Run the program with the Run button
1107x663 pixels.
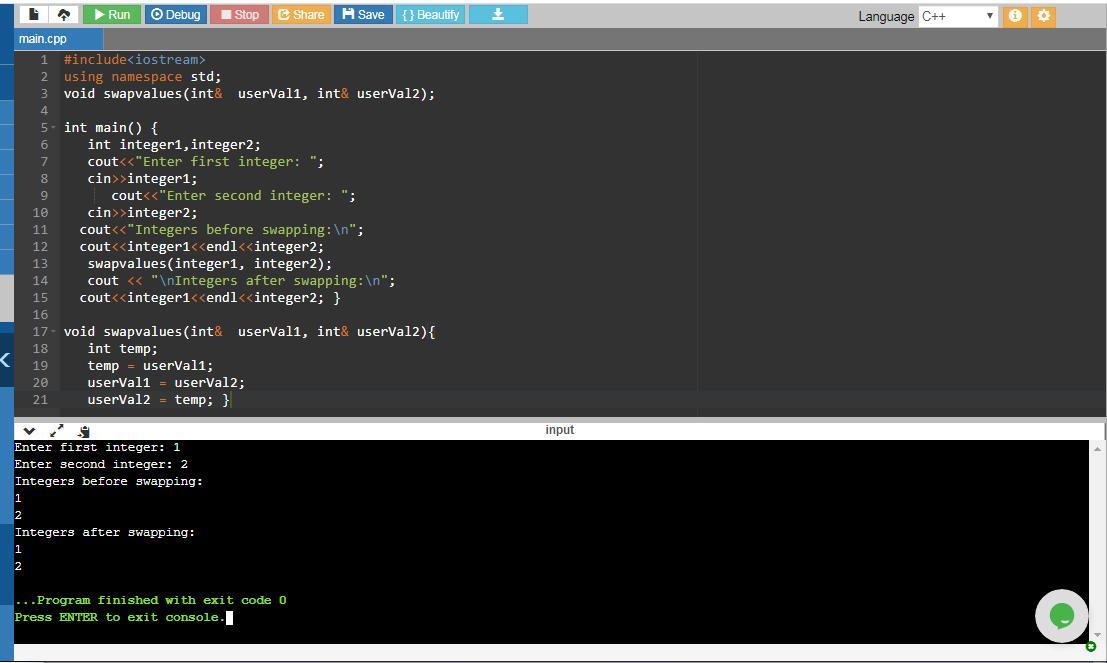[x=112, y=14]
